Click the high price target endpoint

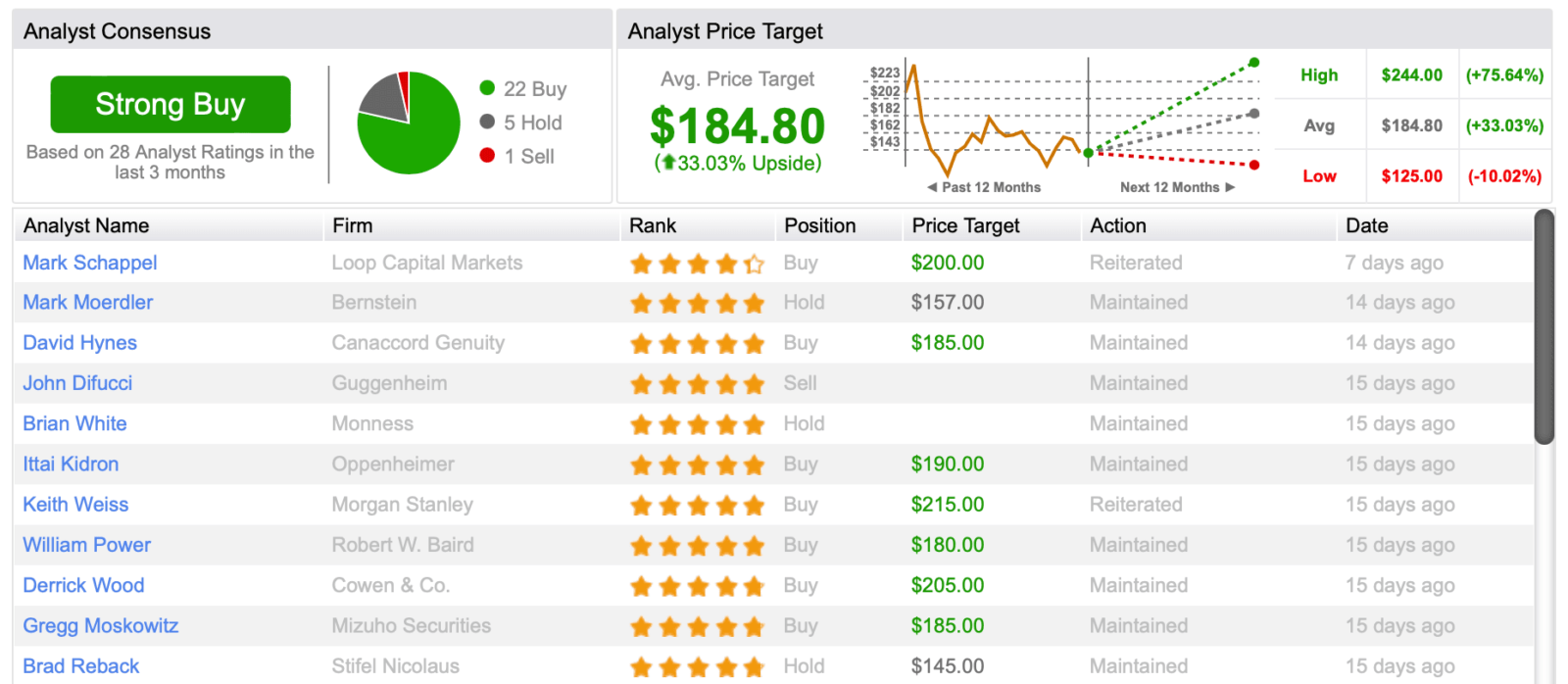(x=1253, y=63)
